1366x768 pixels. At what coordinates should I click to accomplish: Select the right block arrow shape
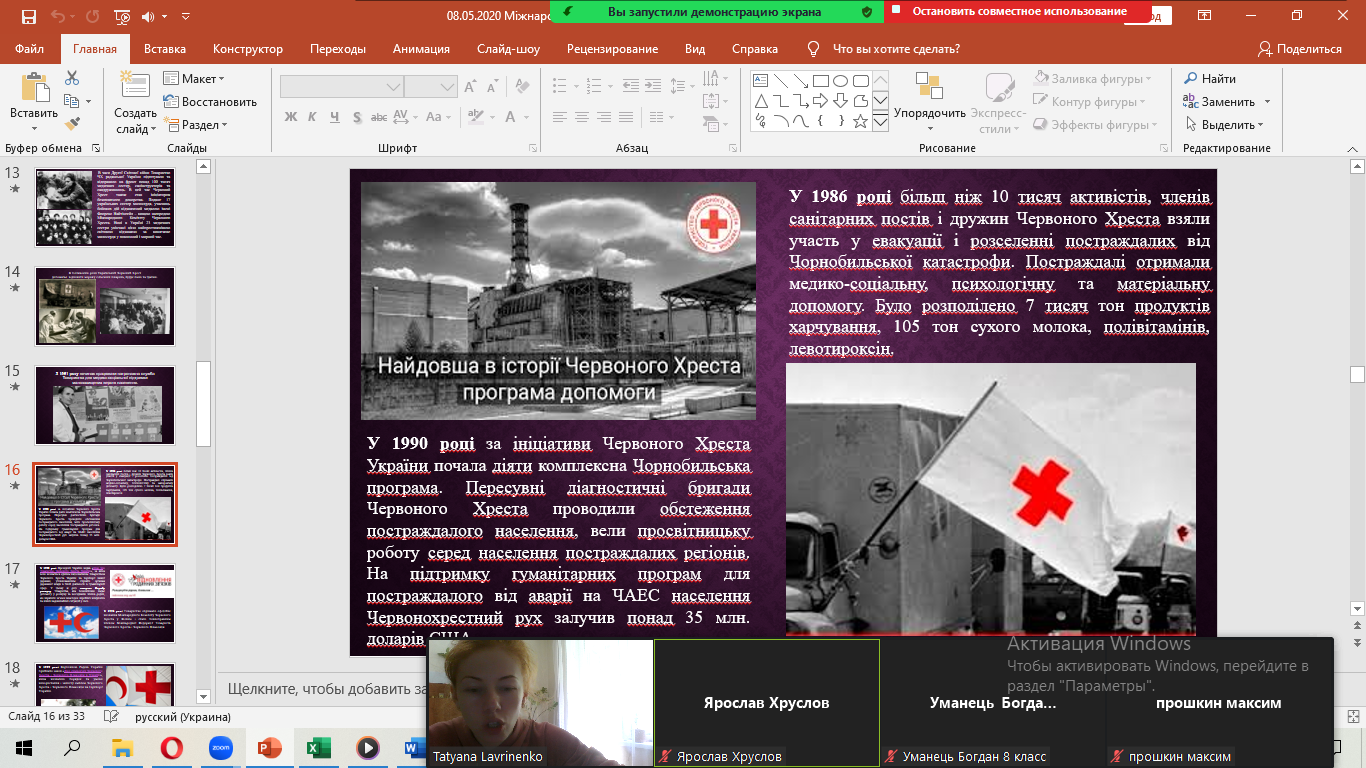821,101
